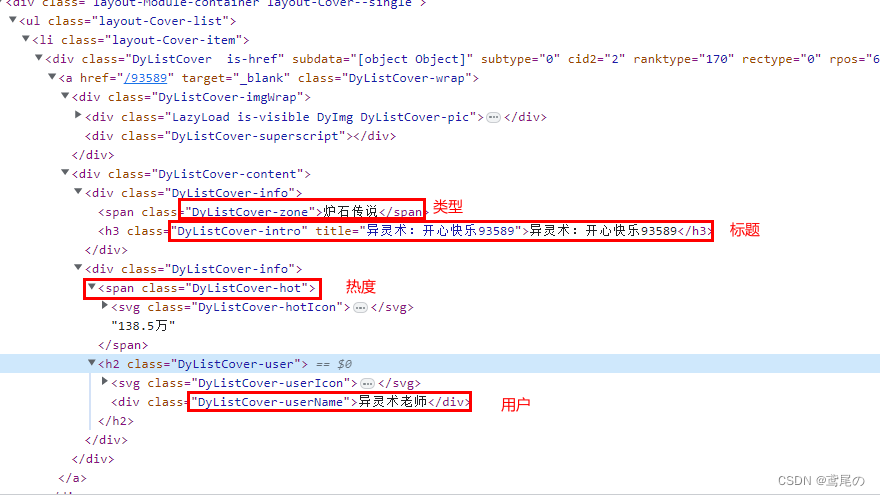Collapse the li layout-Cover-item node
This screenshot has height=496, width=880.
pos(25,39)
